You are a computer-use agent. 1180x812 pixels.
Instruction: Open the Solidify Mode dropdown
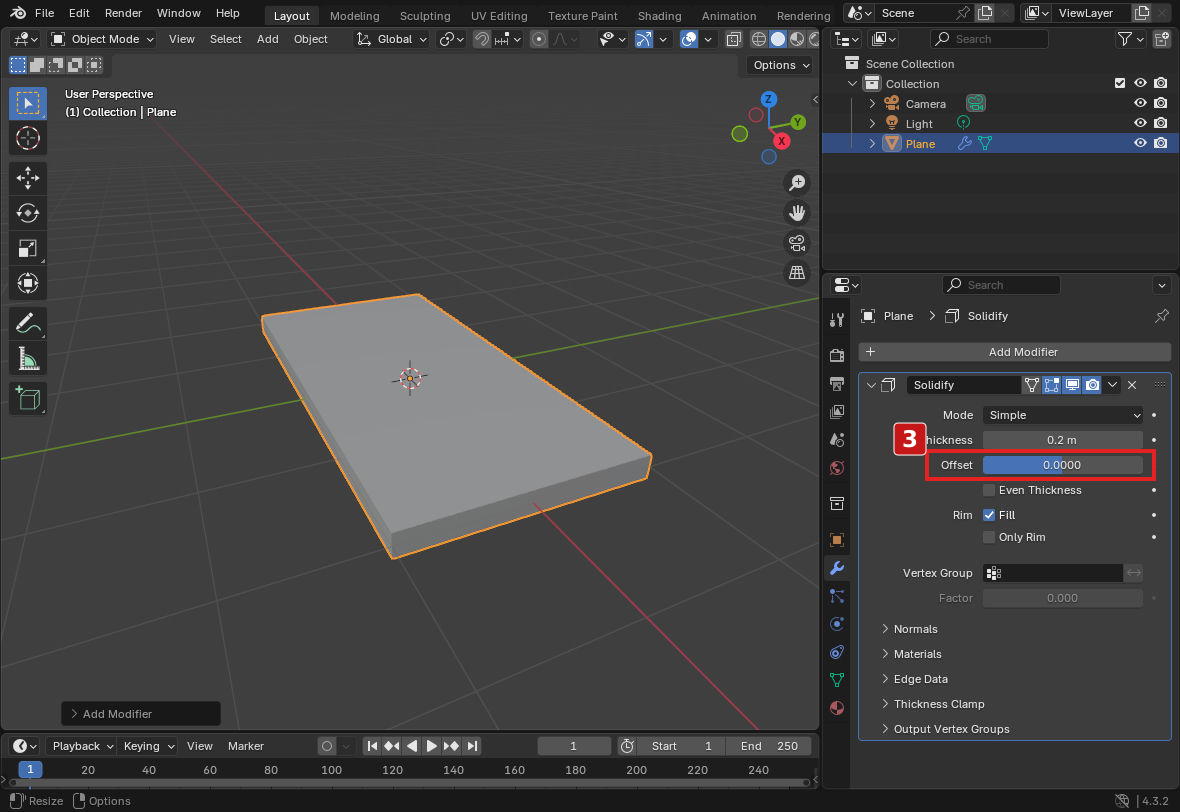click(x=1063, y=415)
